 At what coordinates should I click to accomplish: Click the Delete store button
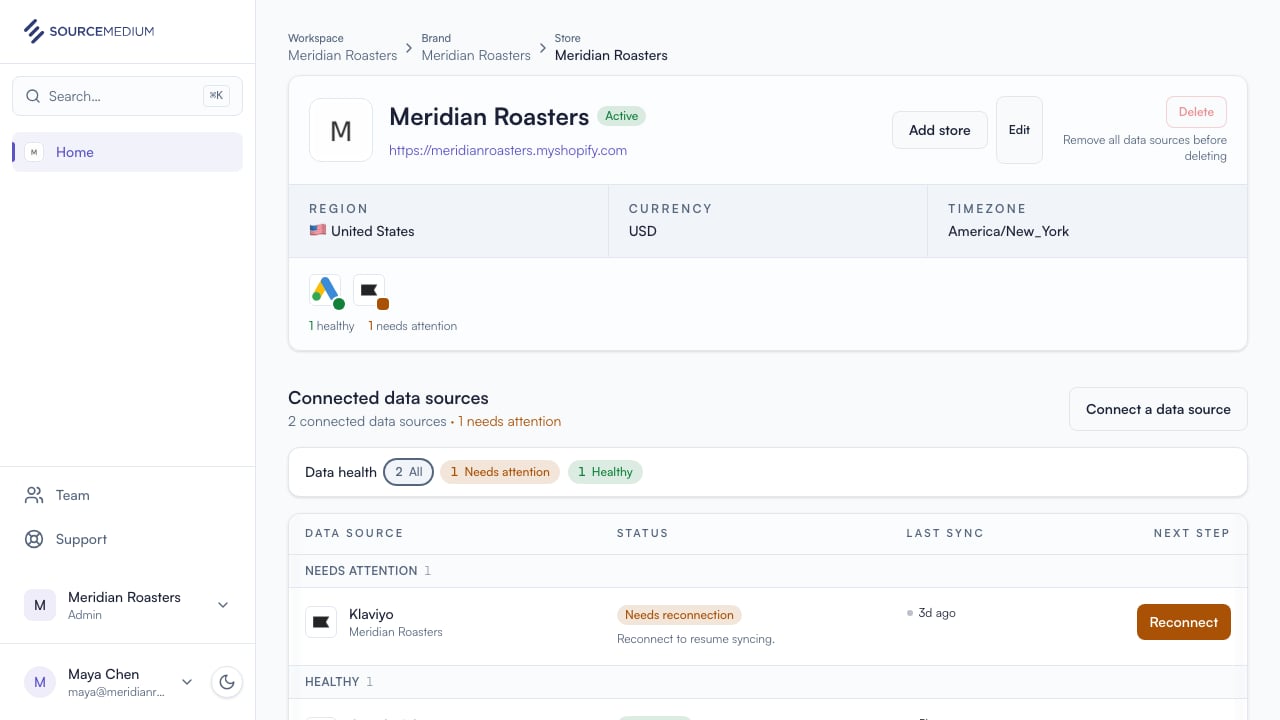1196,112
